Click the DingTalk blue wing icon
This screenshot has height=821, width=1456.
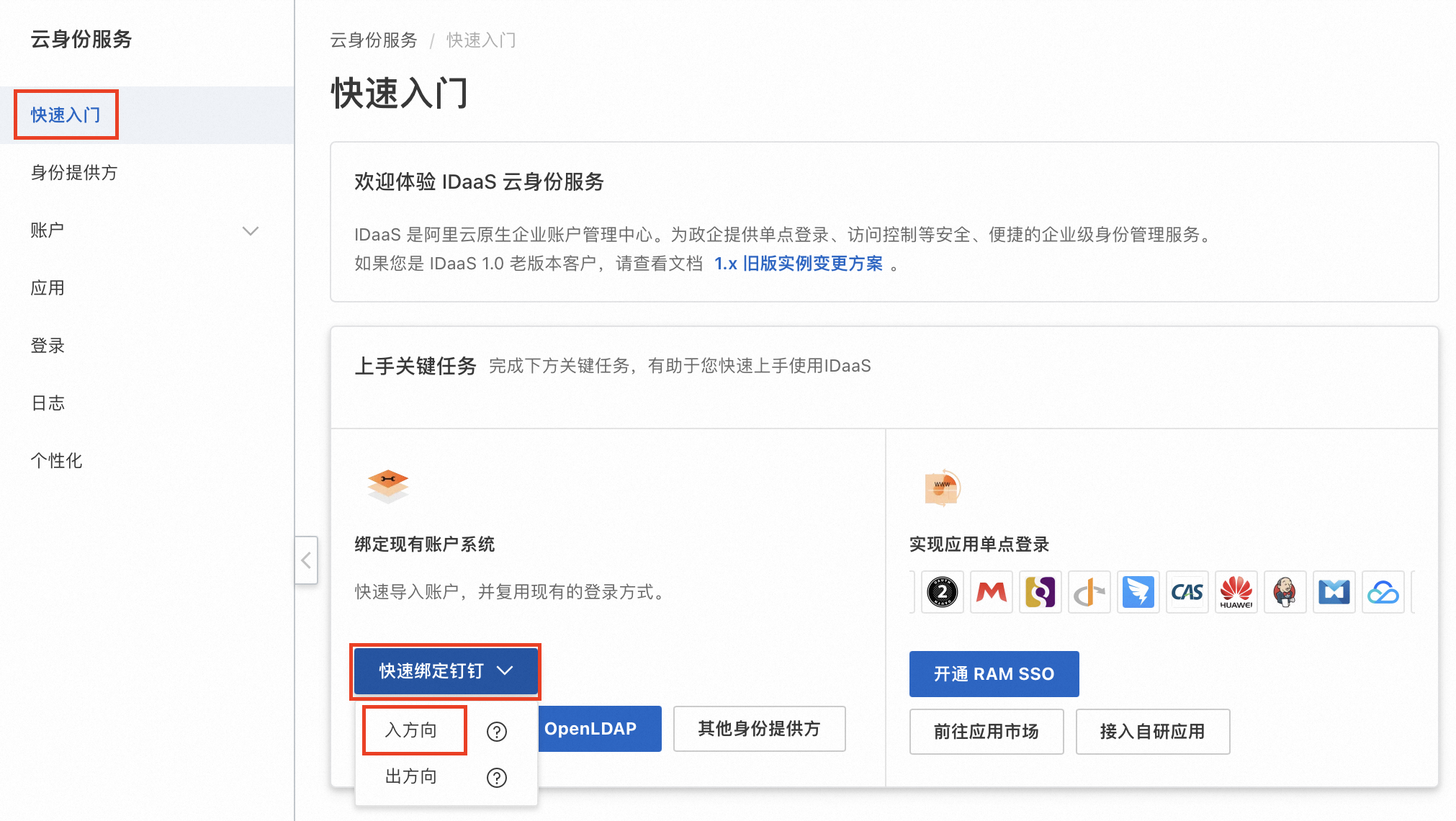tap(1138, 592)
